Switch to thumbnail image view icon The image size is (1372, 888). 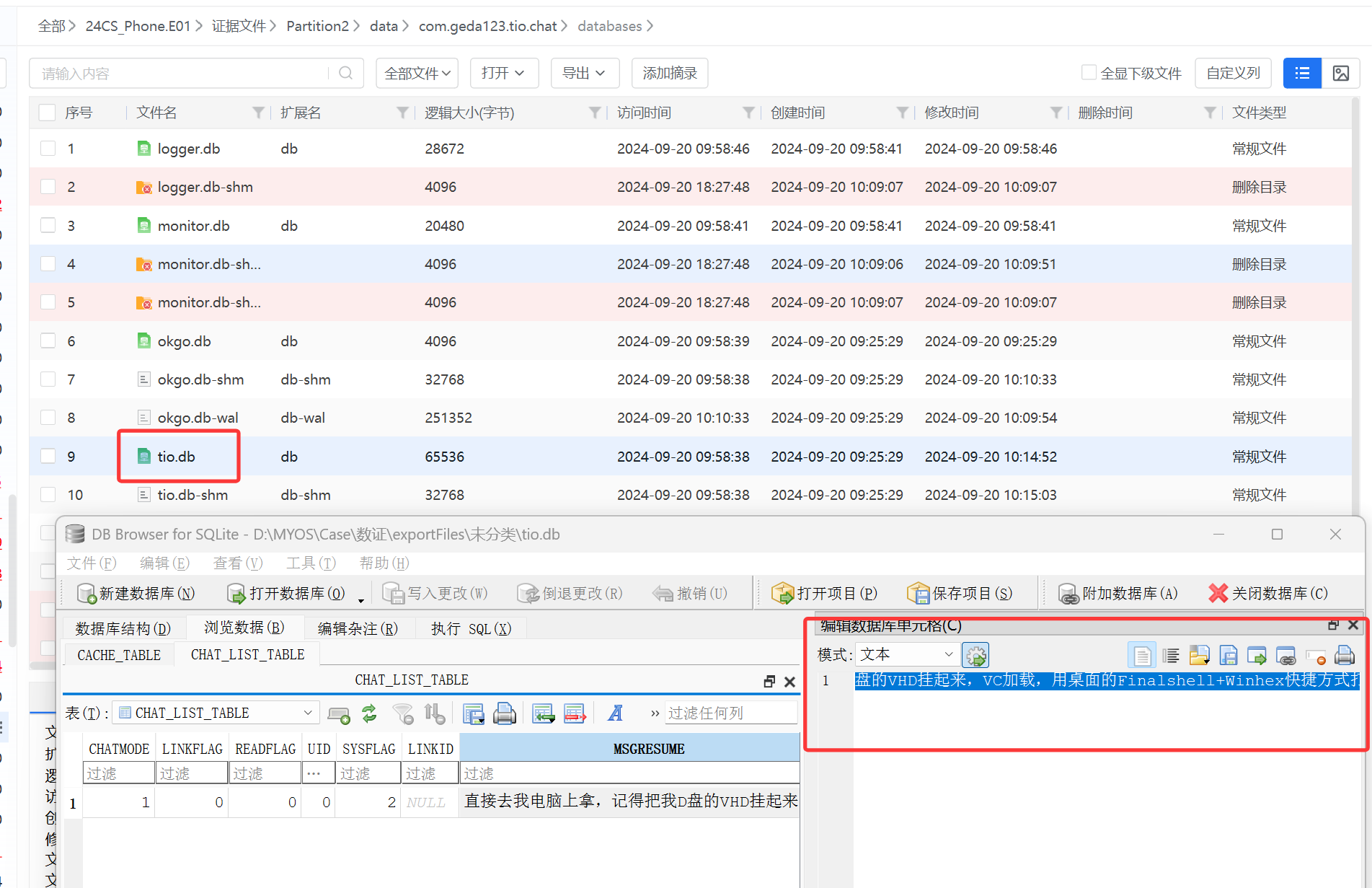tap(1341, 73)
